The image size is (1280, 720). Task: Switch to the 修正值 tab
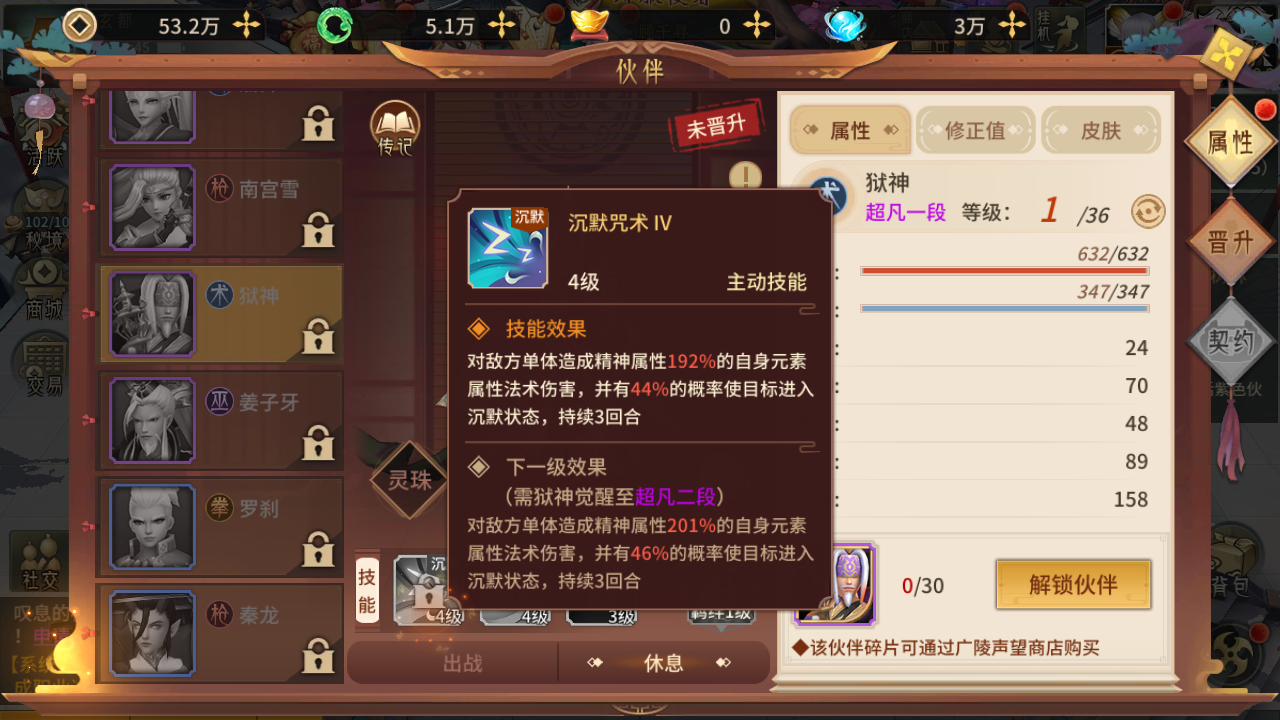(x=975, y=130)
